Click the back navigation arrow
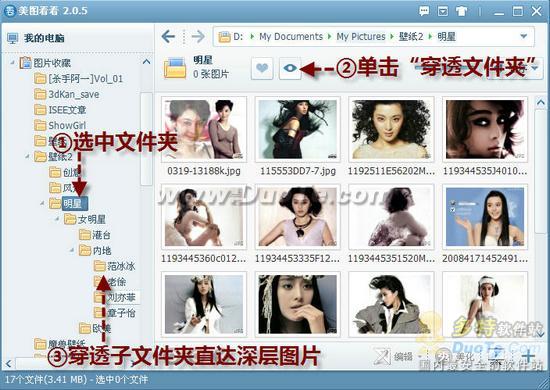 point(168,36)
